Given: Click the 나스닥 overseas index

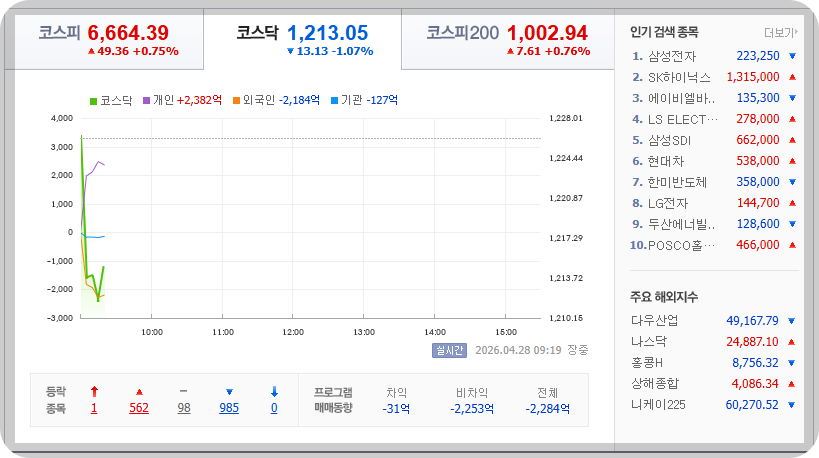Looking at the screenshot, I should pyautogui.click(x=649, y=342).
